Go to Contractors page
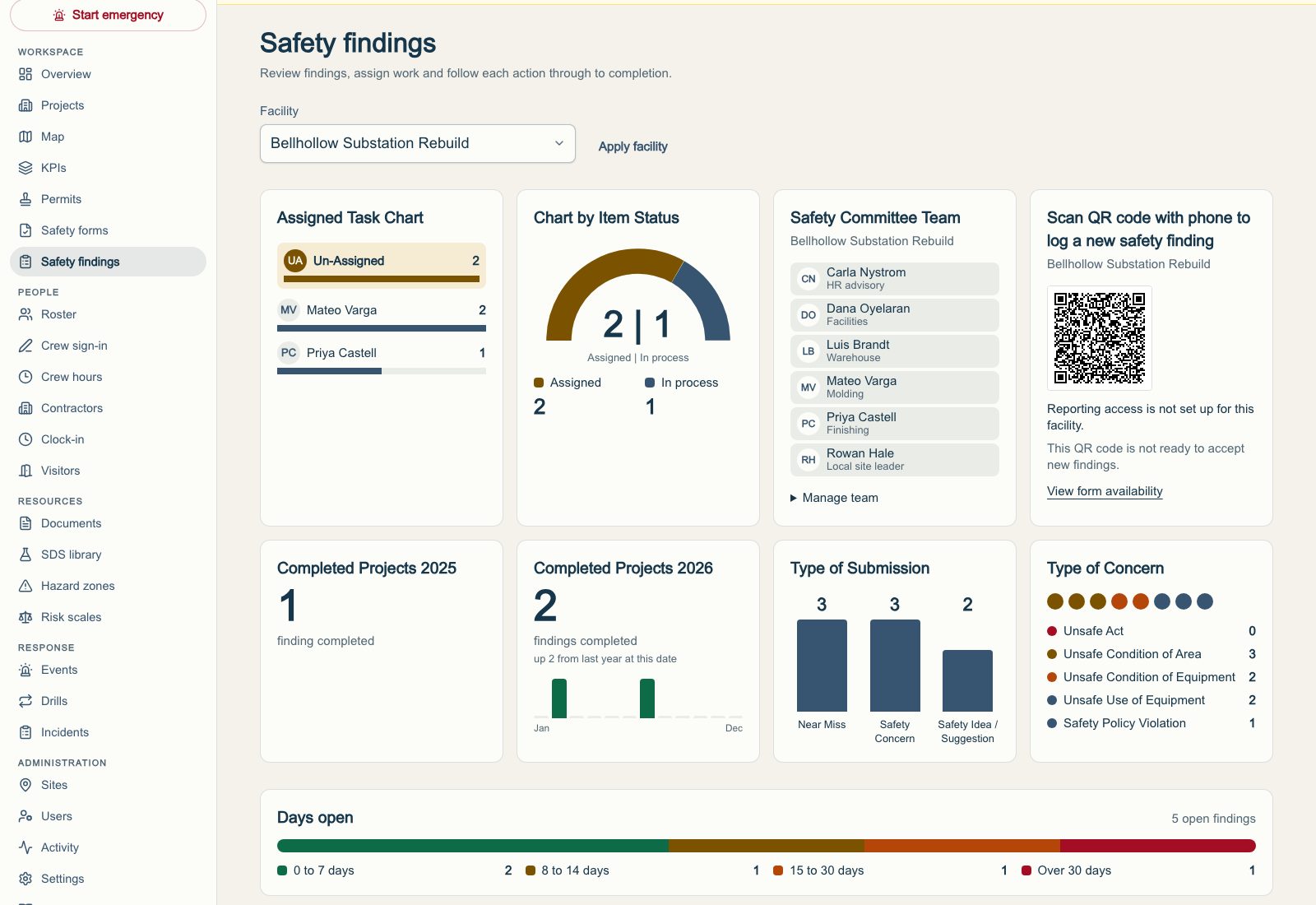Screen dimensions: 1316x905 pyautogui.click(x=108, y=408)
